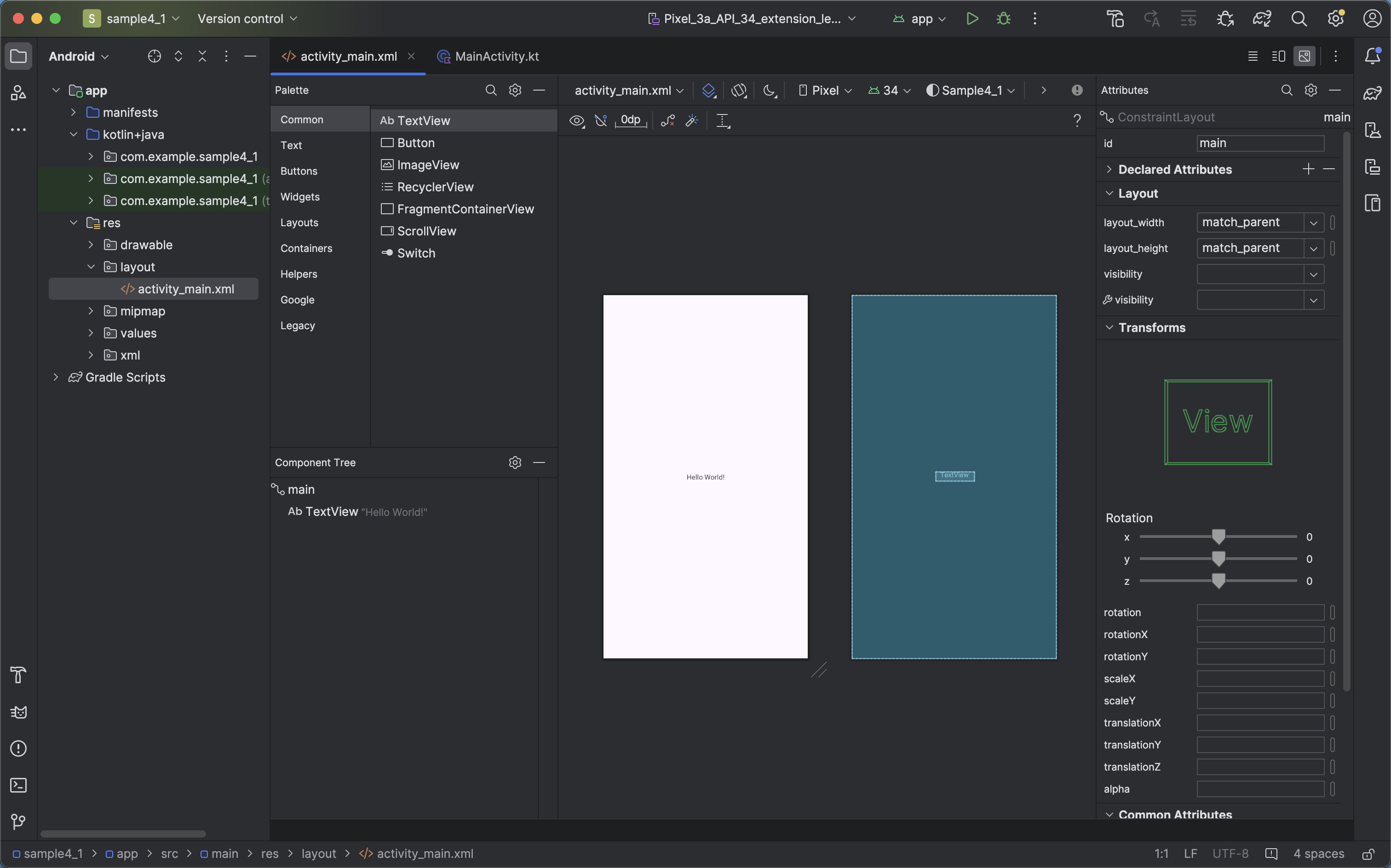Click the id input field

(1260, 143)
